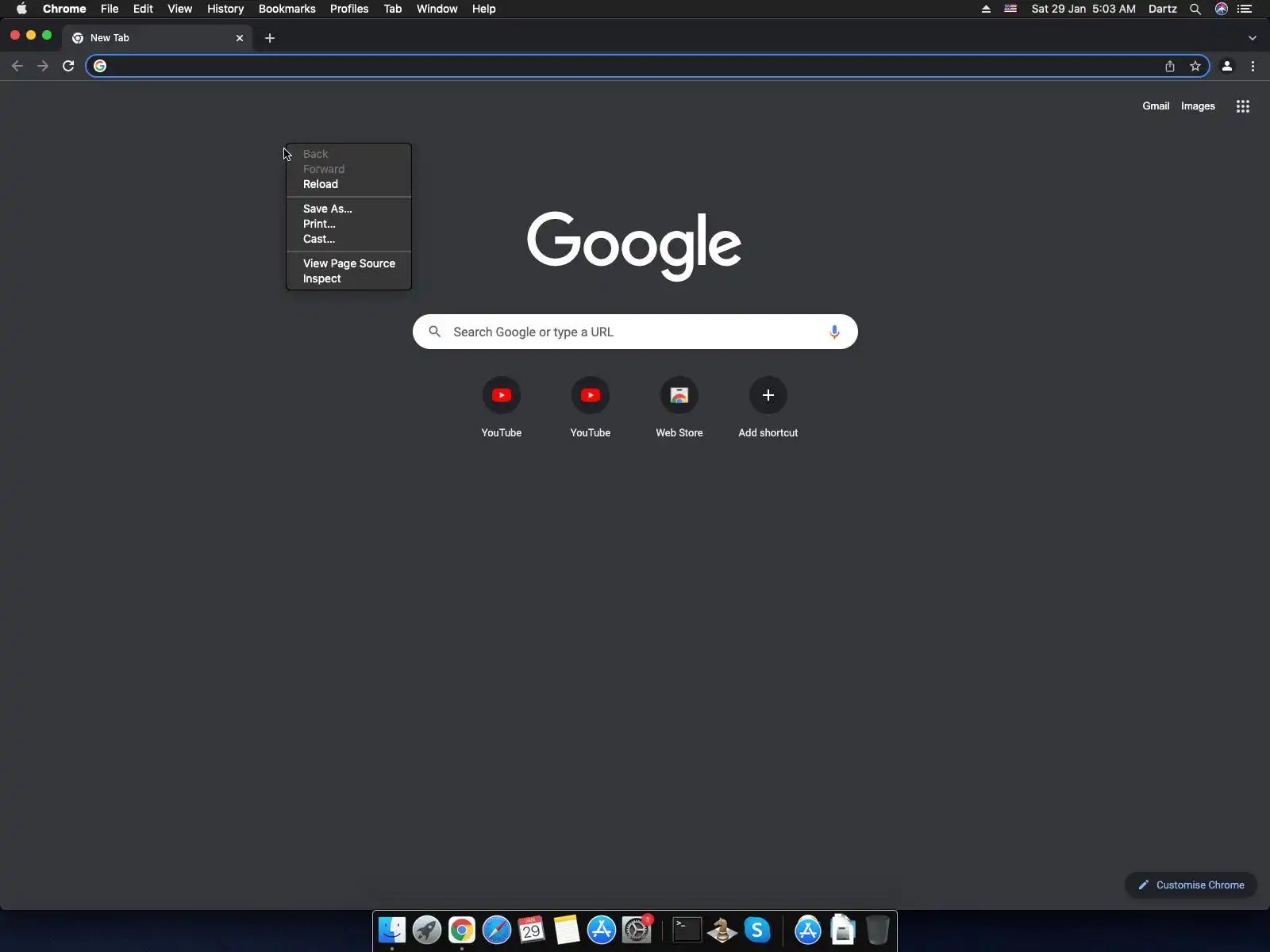Launch Skype from the Dock
The image size is (1270, 952).
[x=757, y=930]
